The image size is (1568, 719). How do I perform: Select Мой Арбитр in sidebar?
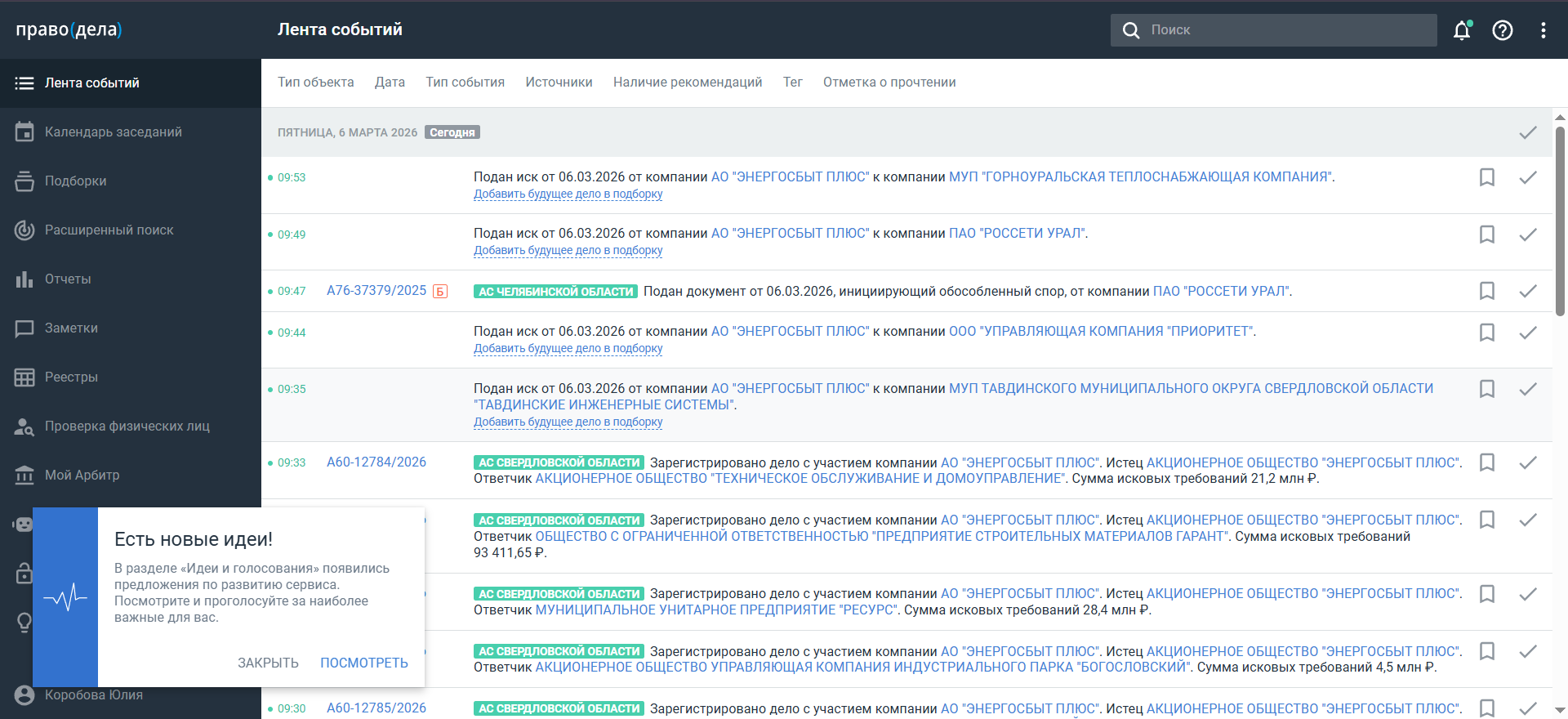point(82,475)
